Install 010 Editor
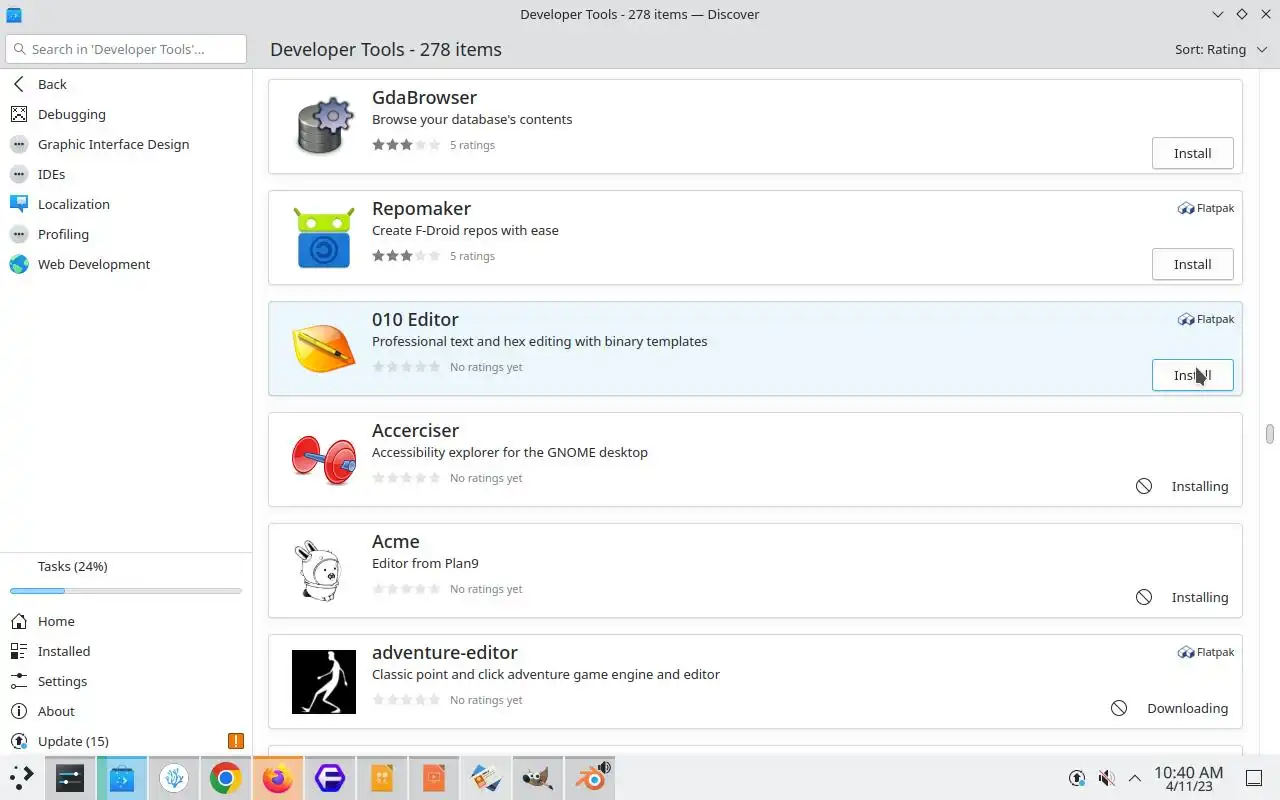This screenshot has height=800, width=1280. (x=1192, y=375)
